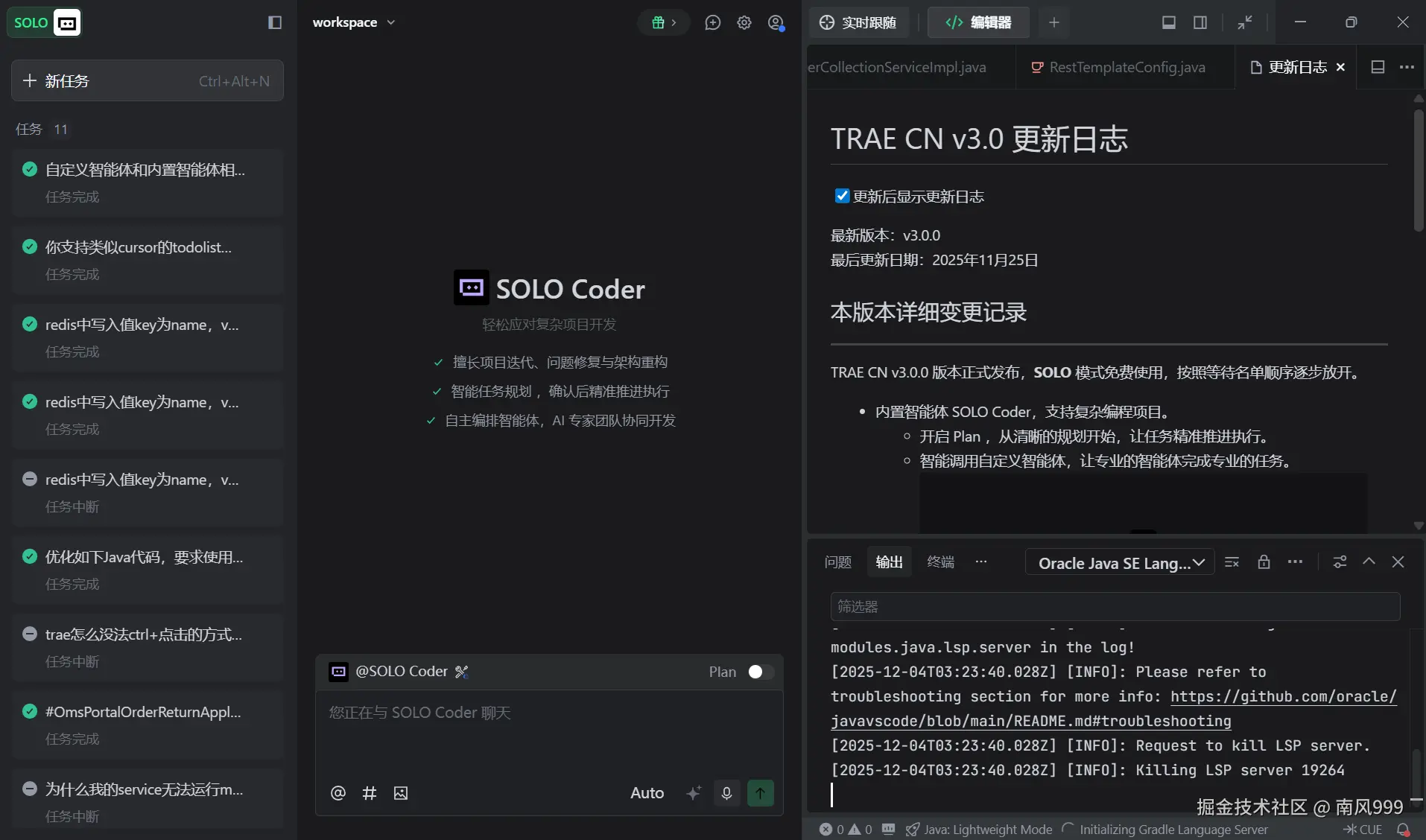Click the CUE status bar item
This screenshot has width=1426, height=840.
(1363, 830)
